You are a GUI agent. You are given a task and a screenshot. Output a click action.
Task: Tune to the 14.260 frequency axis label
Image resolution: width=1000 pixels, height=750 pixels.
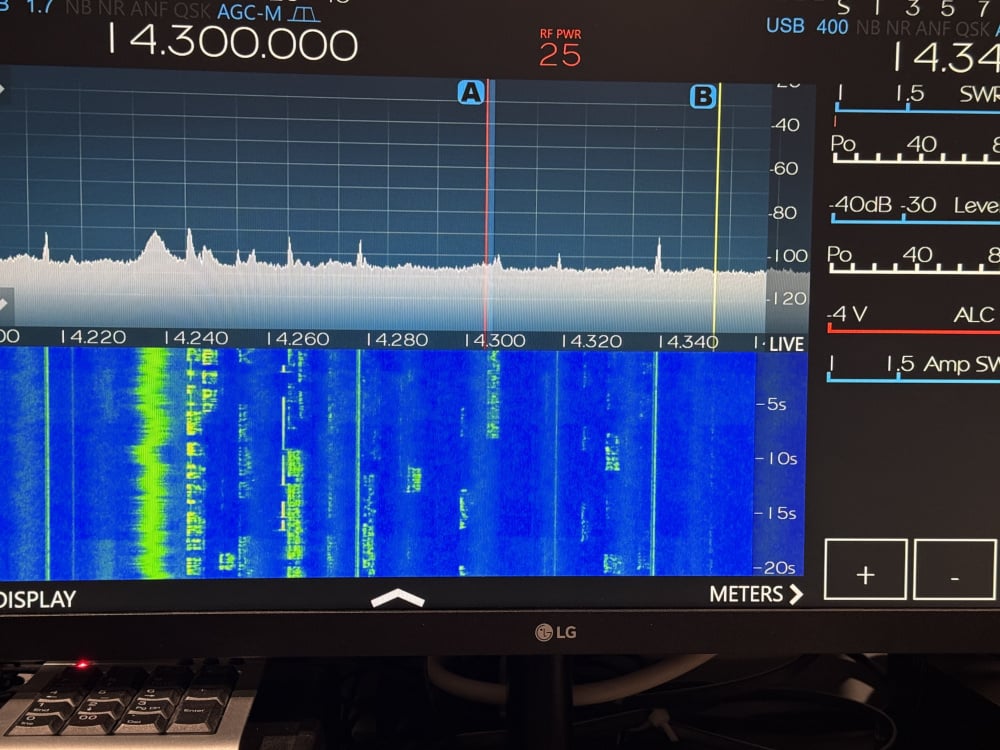[x=297, y=339]
